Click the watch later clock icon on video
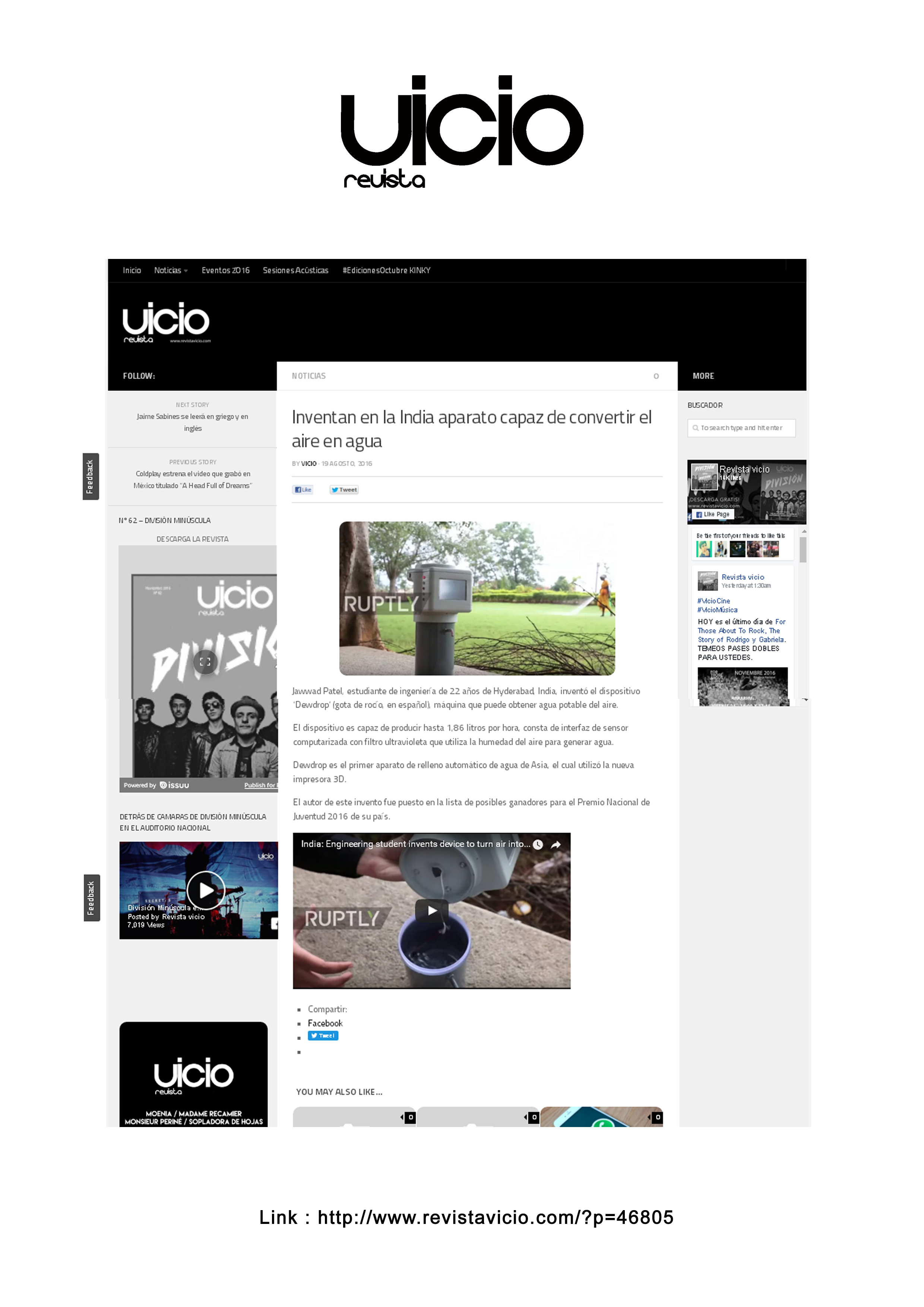 pos(538,845)
